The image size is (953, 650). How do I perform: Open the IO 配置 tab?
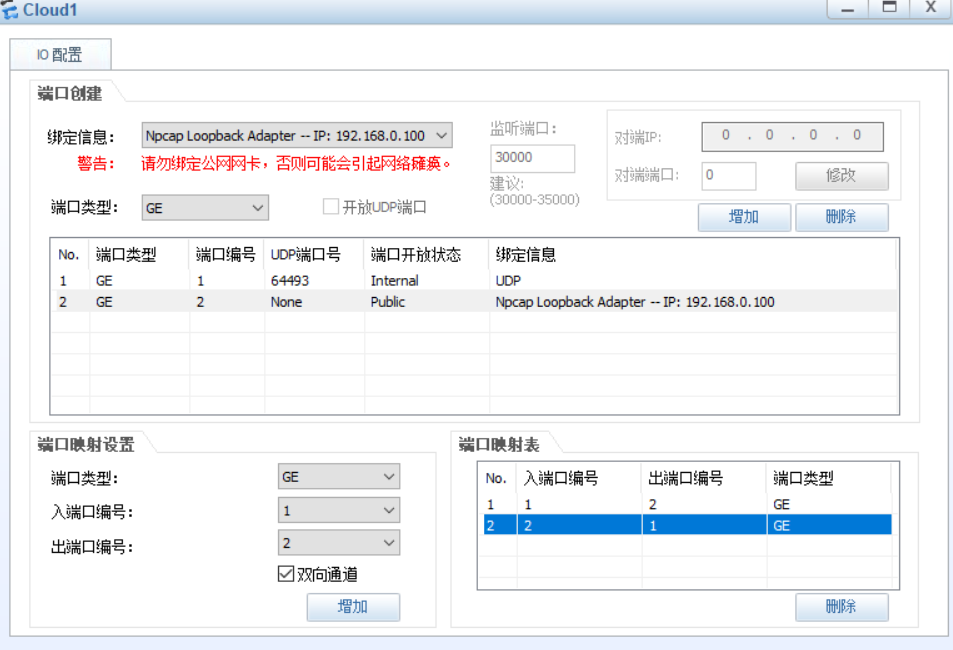point(60,55)
